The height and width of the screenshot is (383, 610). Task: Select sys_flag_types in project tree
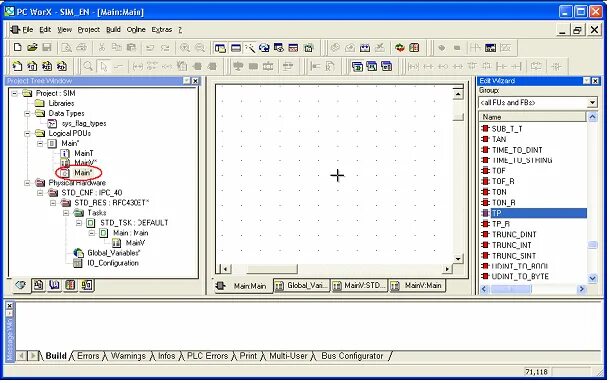tap(84, 123)
